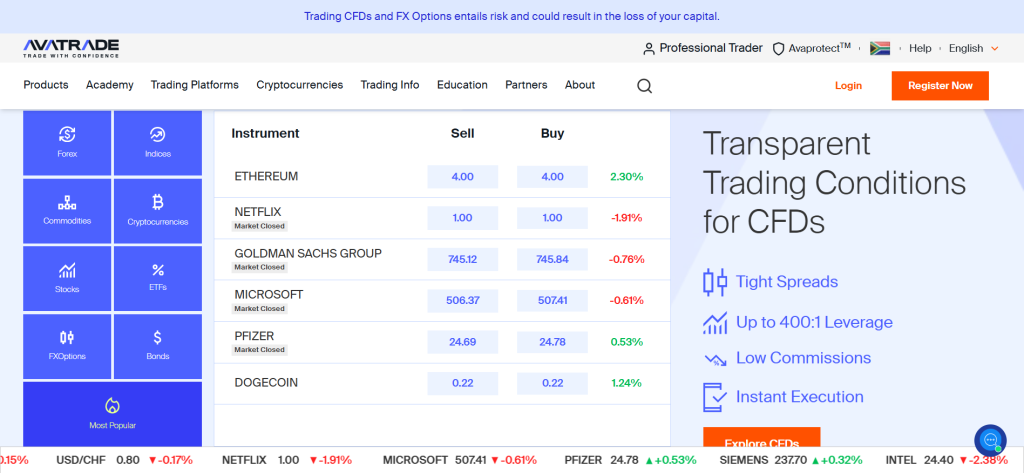Open the Education menu

click(462, 85)
